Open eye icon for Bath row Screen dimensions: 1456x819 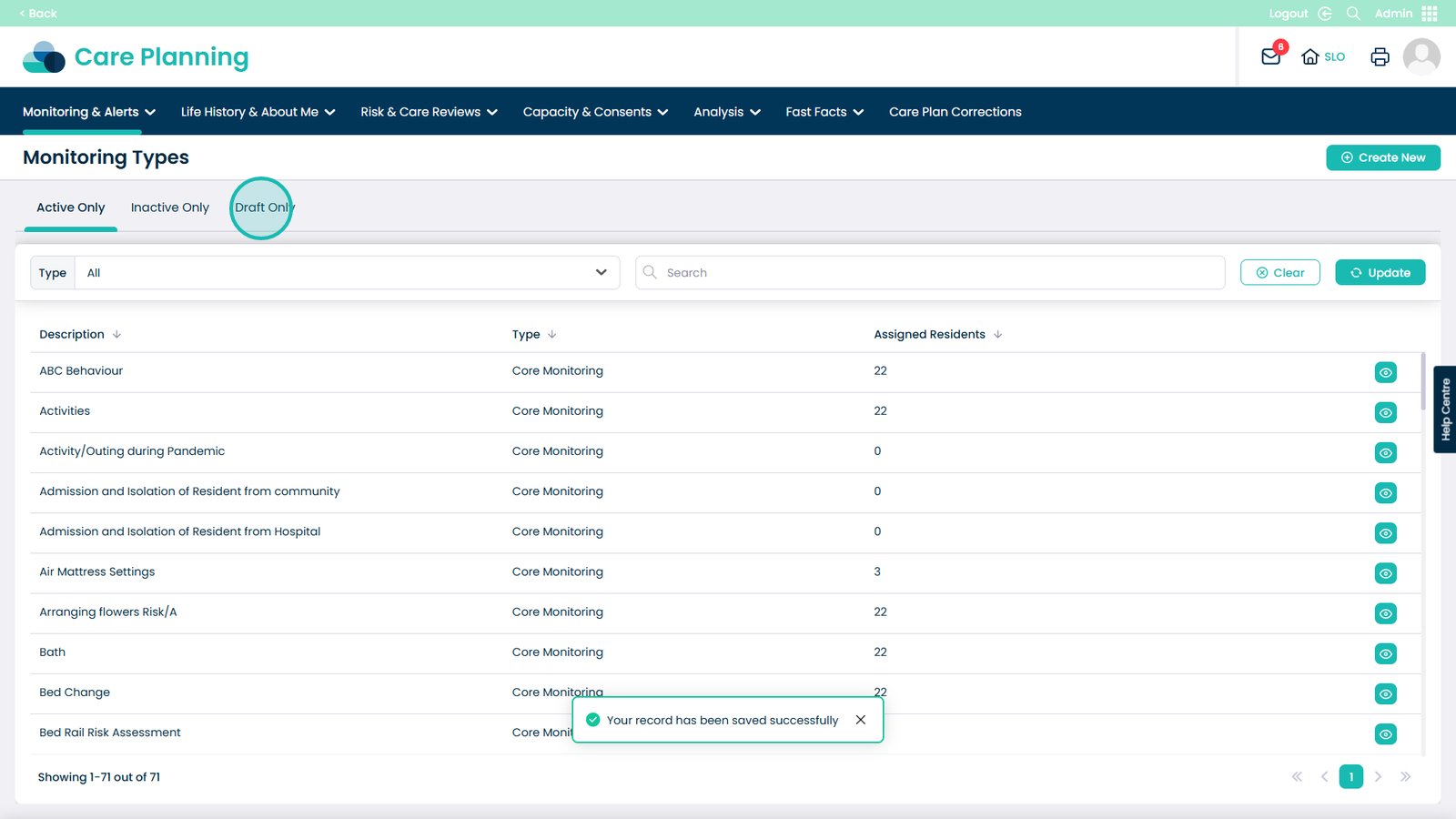(x=1385, y=653)
